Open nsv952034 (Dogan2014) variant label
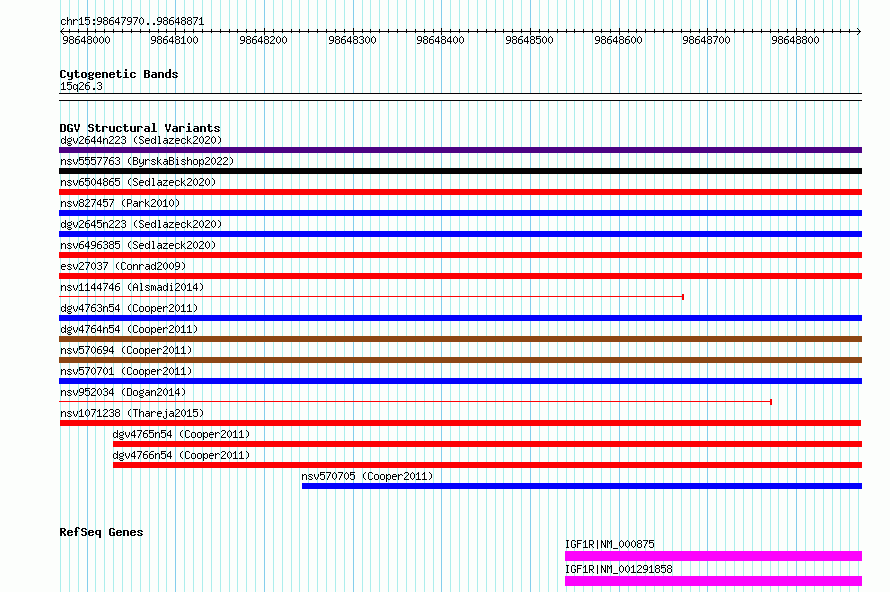Viewport: 890px width, 592px height. (x=123, y=392)
